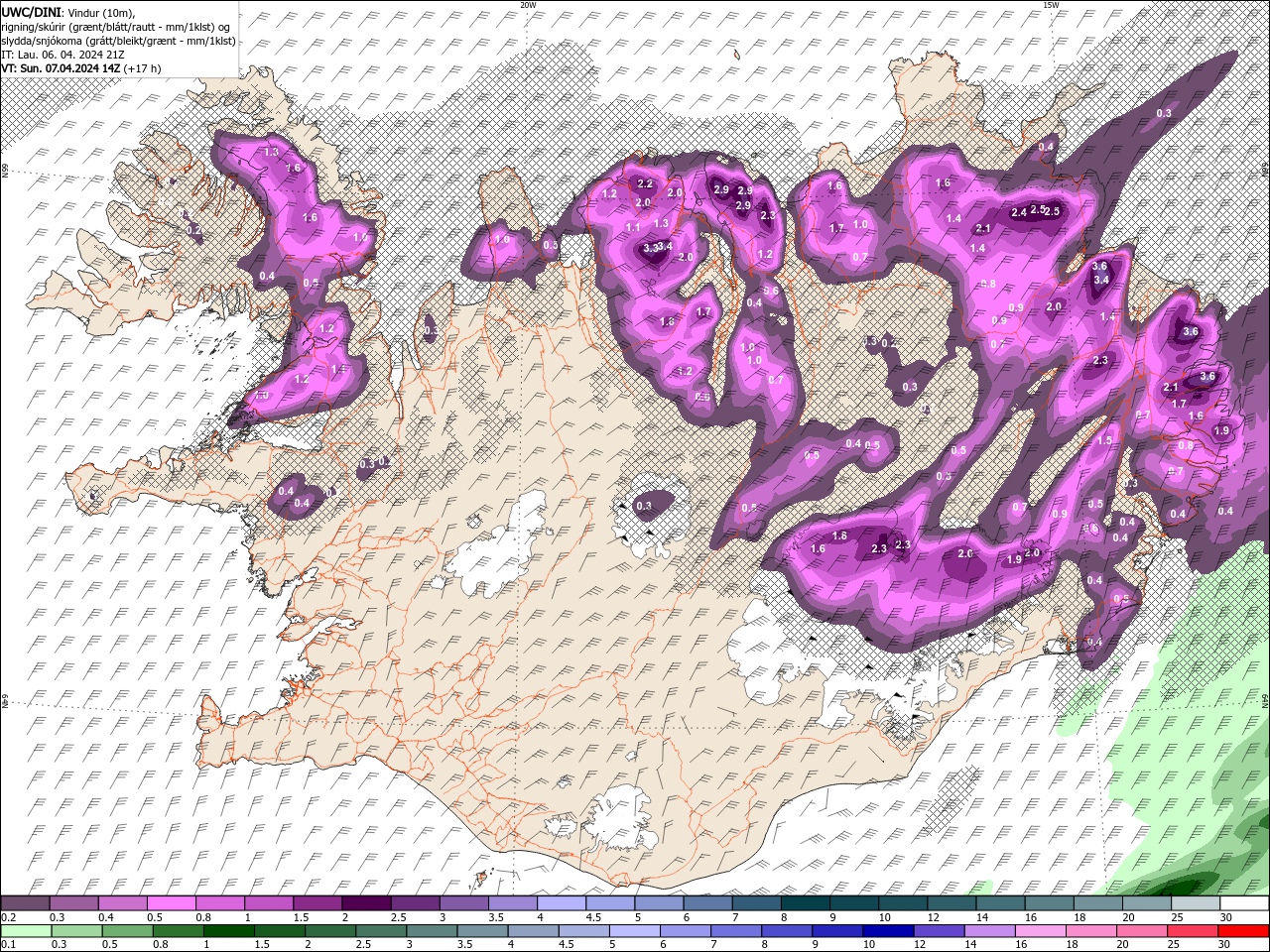Click the '2.5' label in the lower legend row
The height and width of the screenshot is (952, 1270).
362,944
